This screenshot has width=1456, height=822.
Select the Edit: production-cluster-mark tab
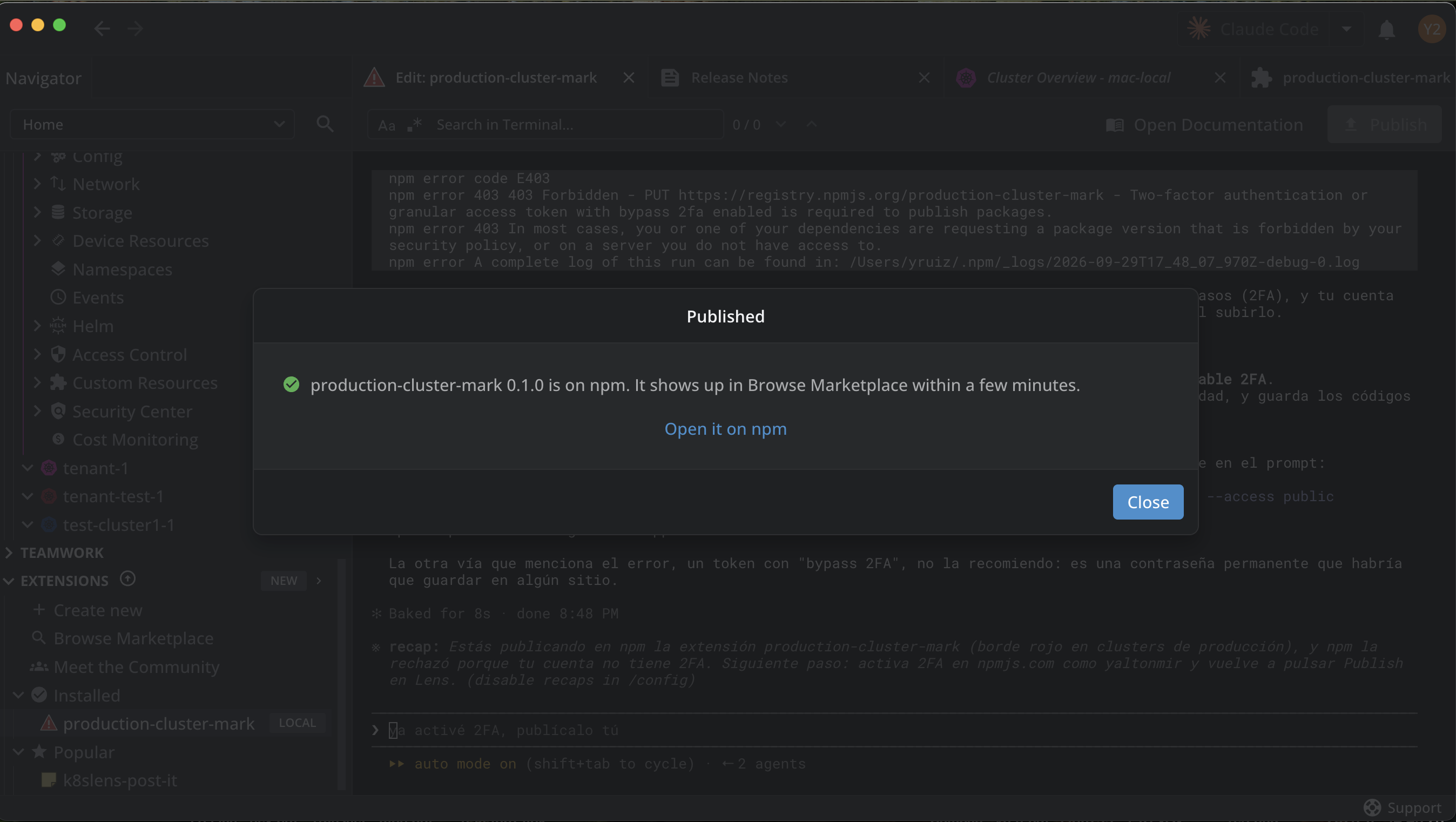point(495,77)
